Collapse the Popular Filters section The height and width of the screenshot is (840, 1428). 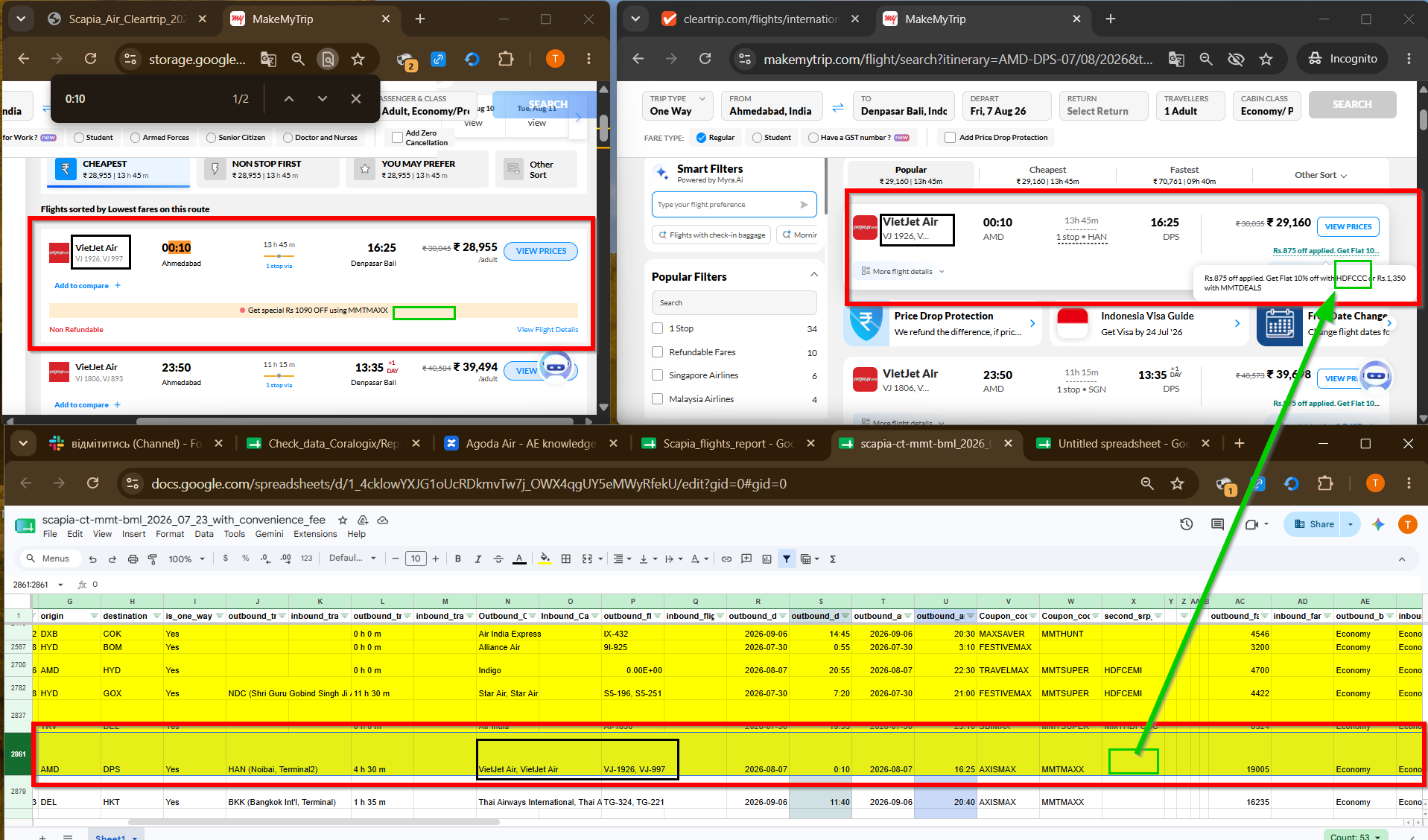tap(814, 276)
